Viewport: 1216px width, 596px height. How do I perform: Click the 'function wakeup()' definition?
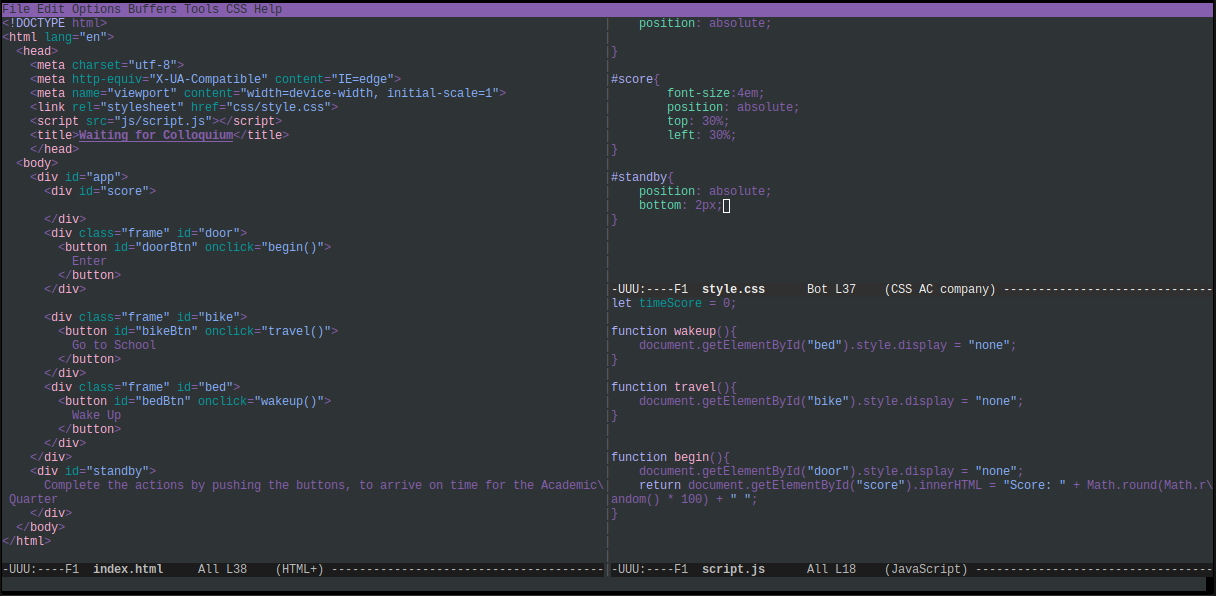674,331
